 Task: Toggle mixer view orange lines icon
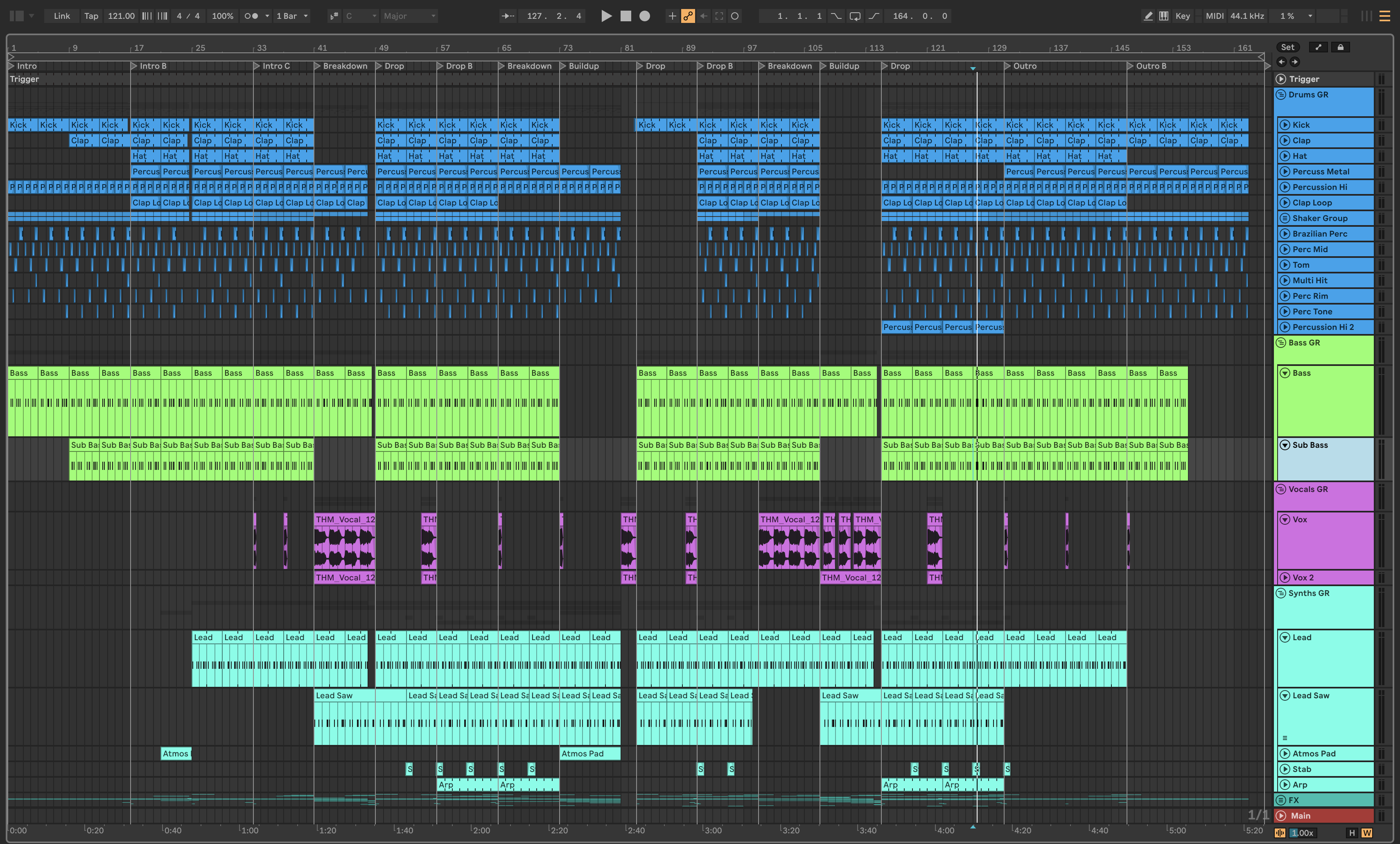coord(1385,16)
